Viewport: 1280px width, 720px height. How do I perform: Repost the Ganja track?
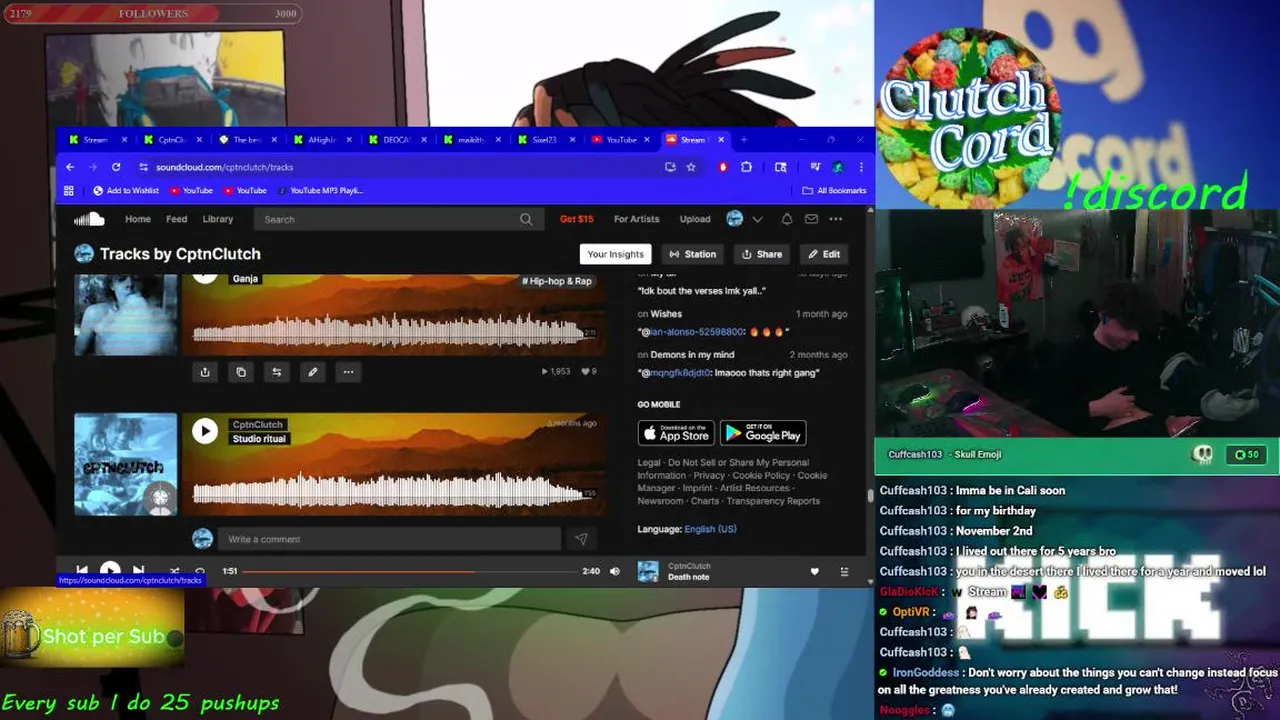pyautogui.click(x=277, y=372)
